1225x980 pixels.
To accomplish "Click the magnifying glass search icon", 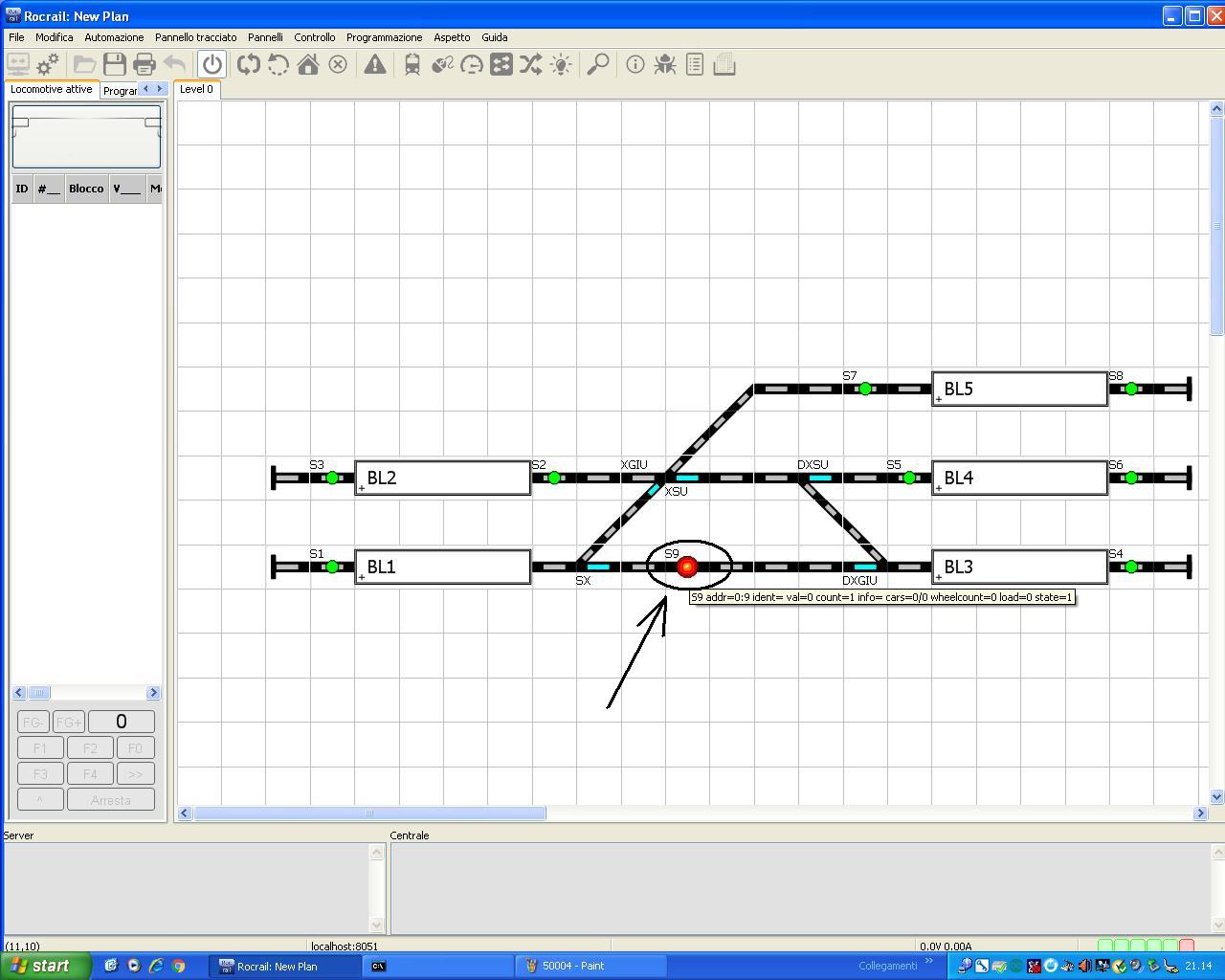I will pyautogui.click(x=598, y=65).
